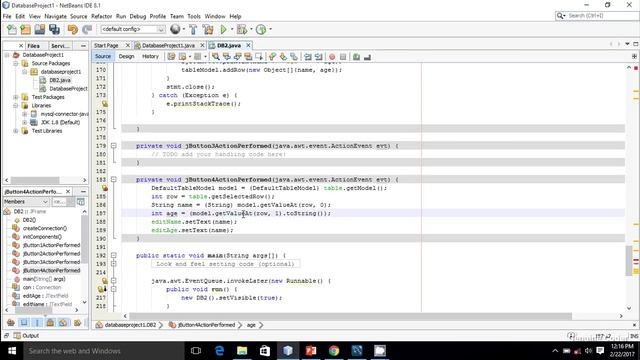This screenshot has width=640, height=360.
Task: Click the New Project toolbar icon
Action: (25, 29)
